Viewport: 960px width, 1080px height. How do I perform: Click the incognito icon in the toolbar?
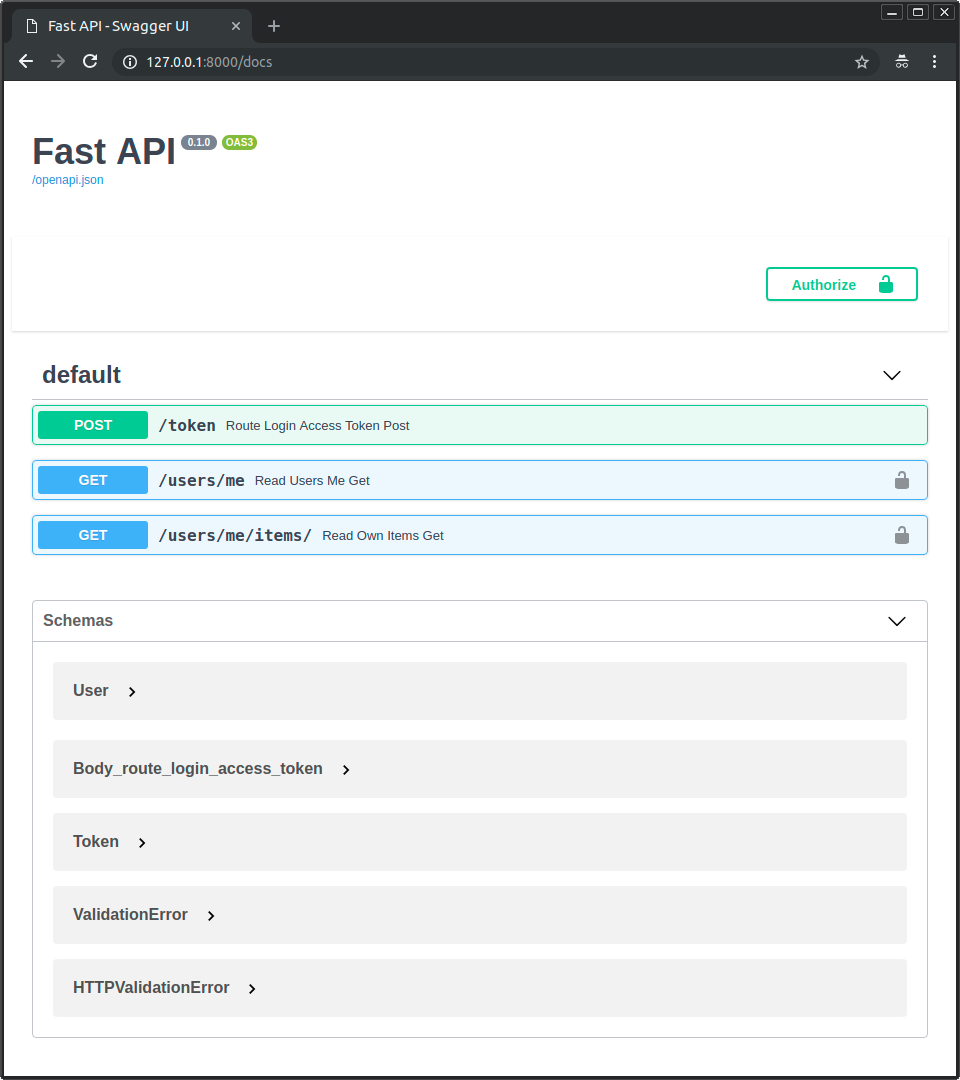901,62
